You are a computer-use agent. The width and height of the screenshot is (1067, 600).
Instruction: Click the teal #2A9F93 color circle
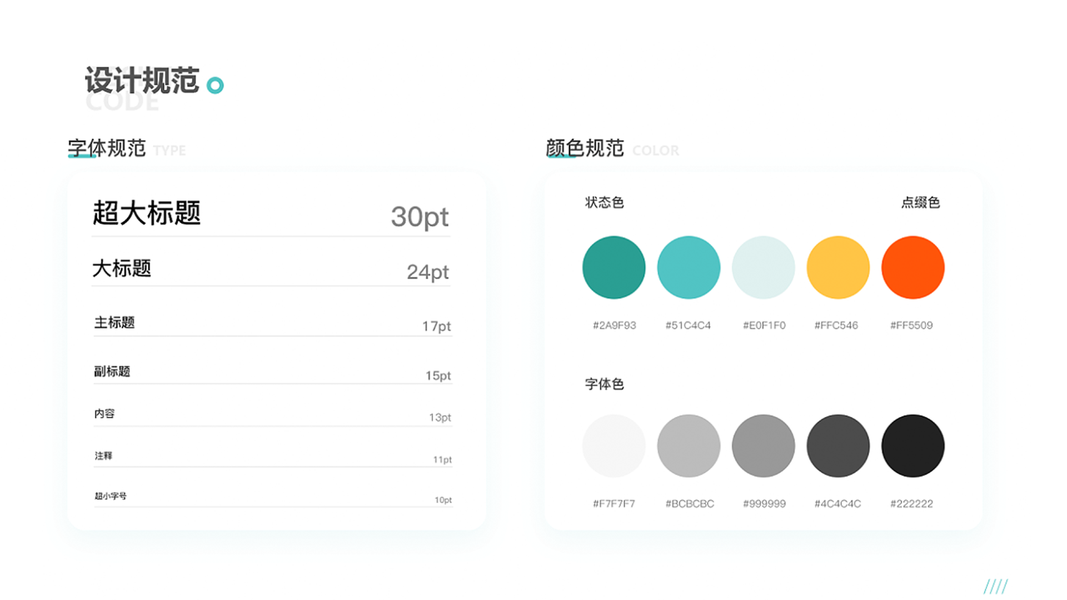click(x=614, y=267)
